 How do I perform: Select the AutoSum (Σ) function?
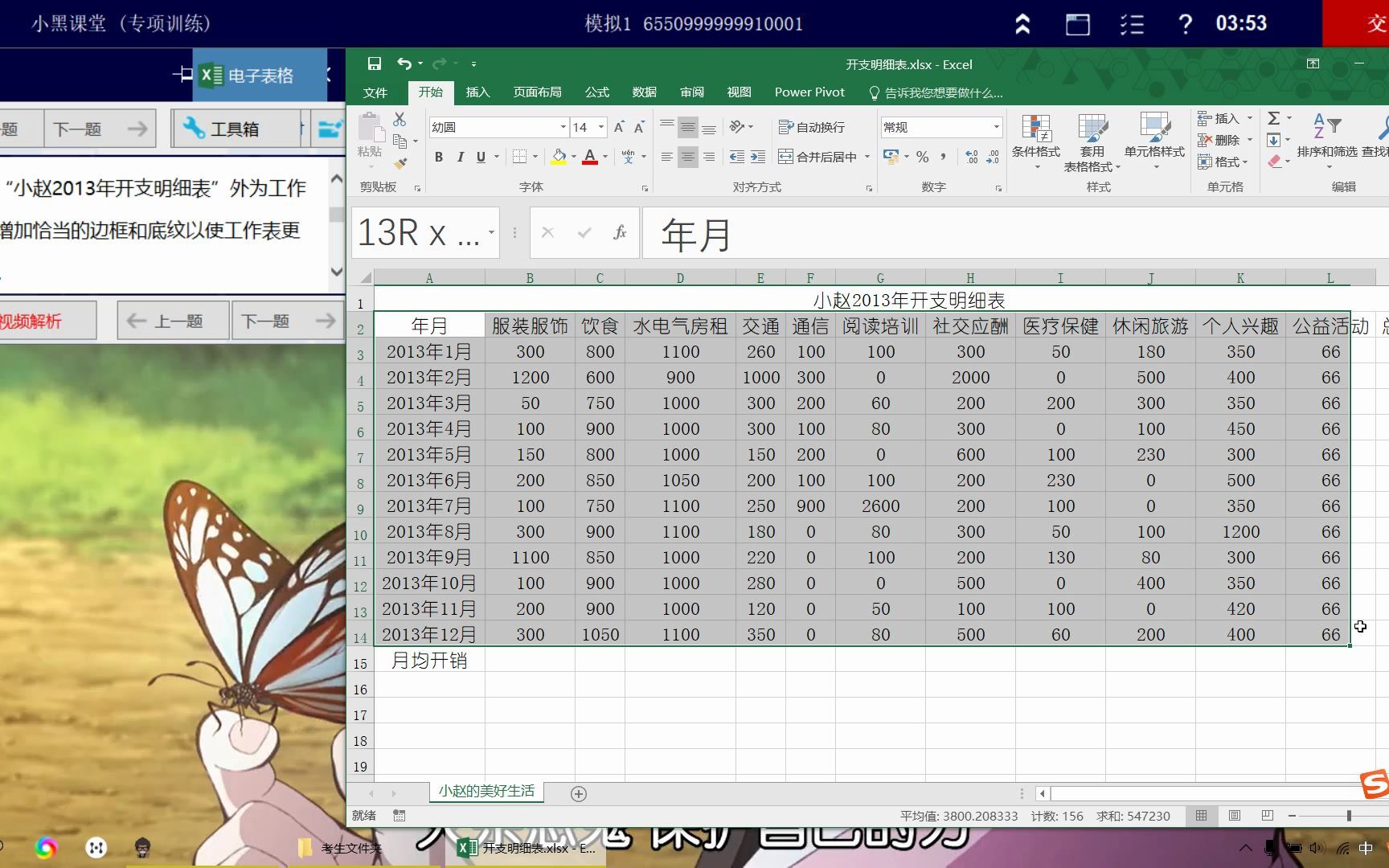pyautogui.click(x=1274, y=117)
